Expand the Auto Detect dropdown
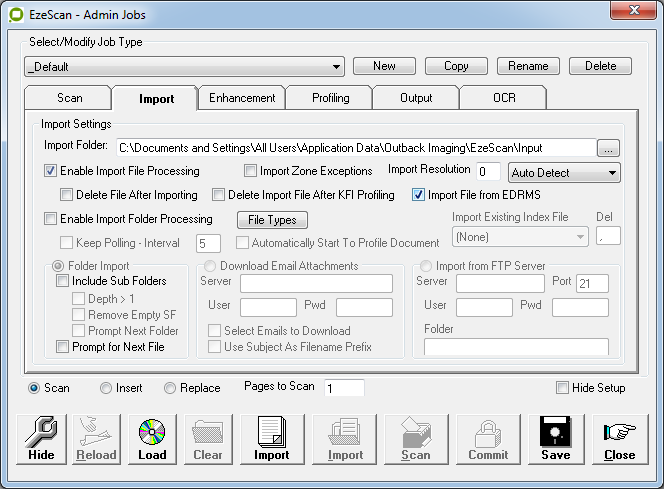Image resolution: width=664 pixels, height=489 pixels. point(564,172)
